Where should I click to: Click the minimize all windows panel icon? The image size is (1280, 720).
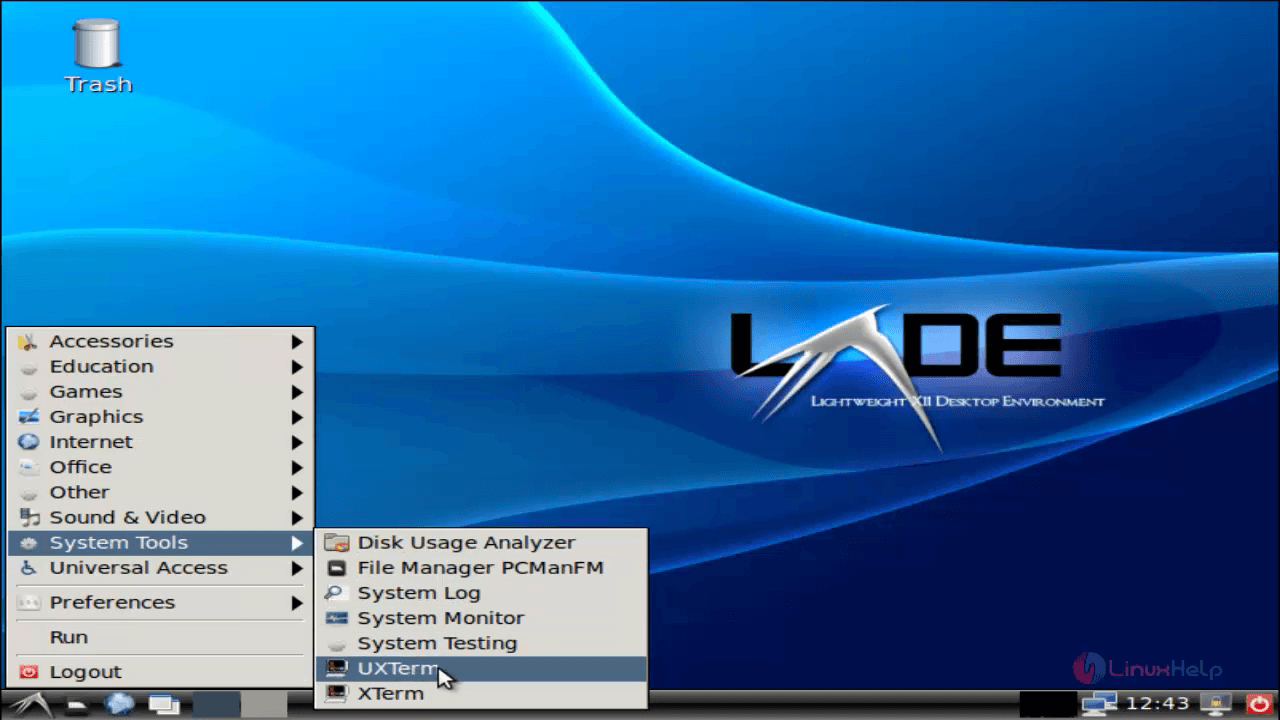point(162,705)
